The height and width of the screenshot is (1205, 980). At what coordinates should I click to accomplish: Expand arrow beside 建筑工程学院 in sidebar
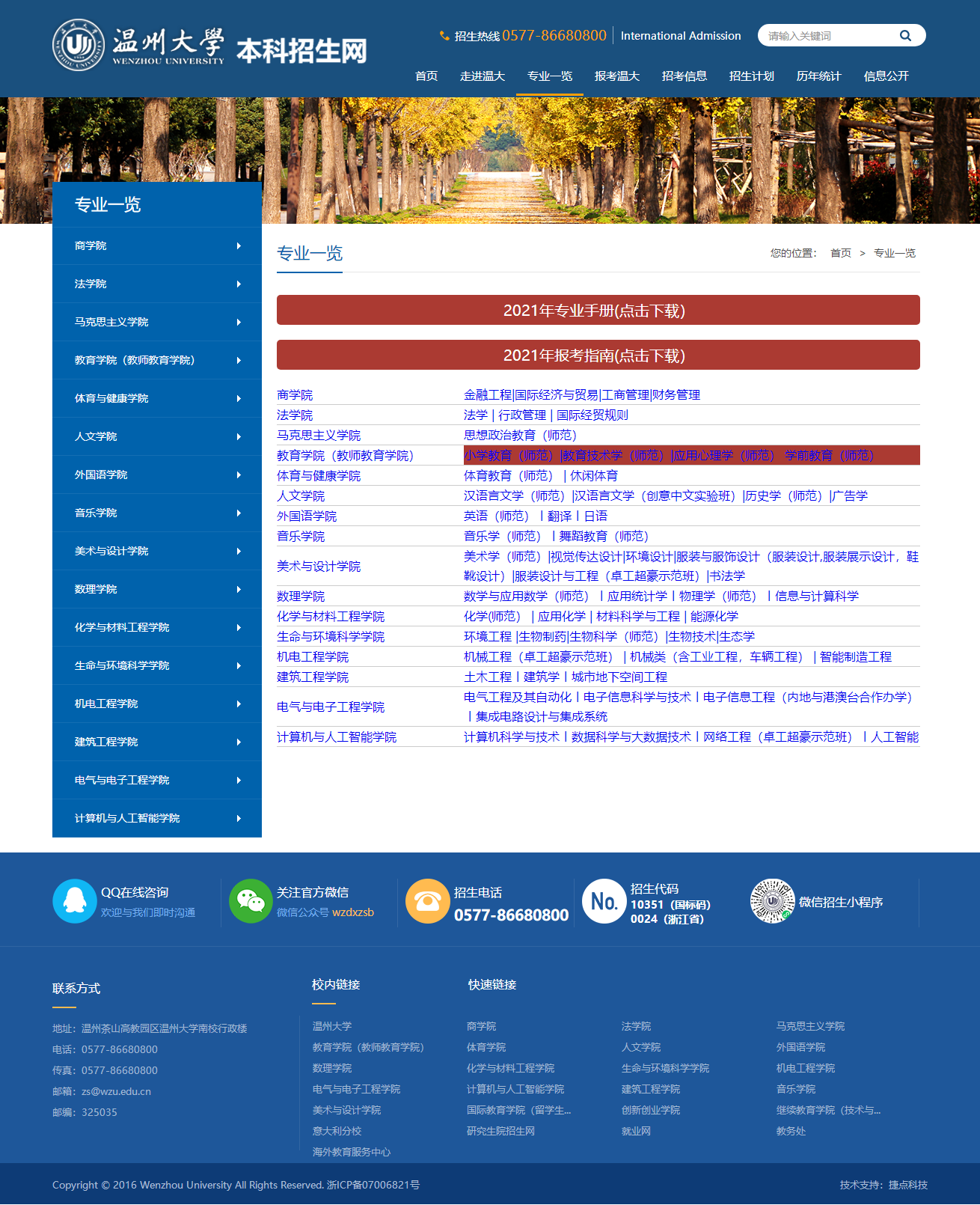pyautogui.click(x=239, y=742)
